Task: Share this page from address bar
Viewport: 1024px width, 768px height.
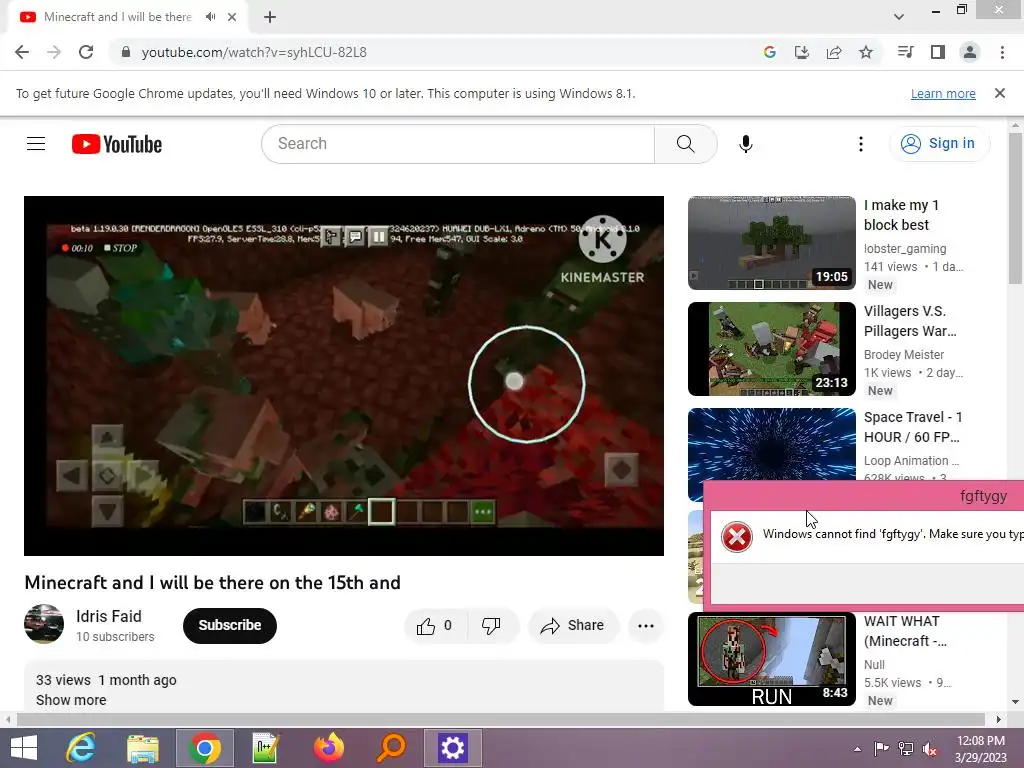Action: point(834,52)
